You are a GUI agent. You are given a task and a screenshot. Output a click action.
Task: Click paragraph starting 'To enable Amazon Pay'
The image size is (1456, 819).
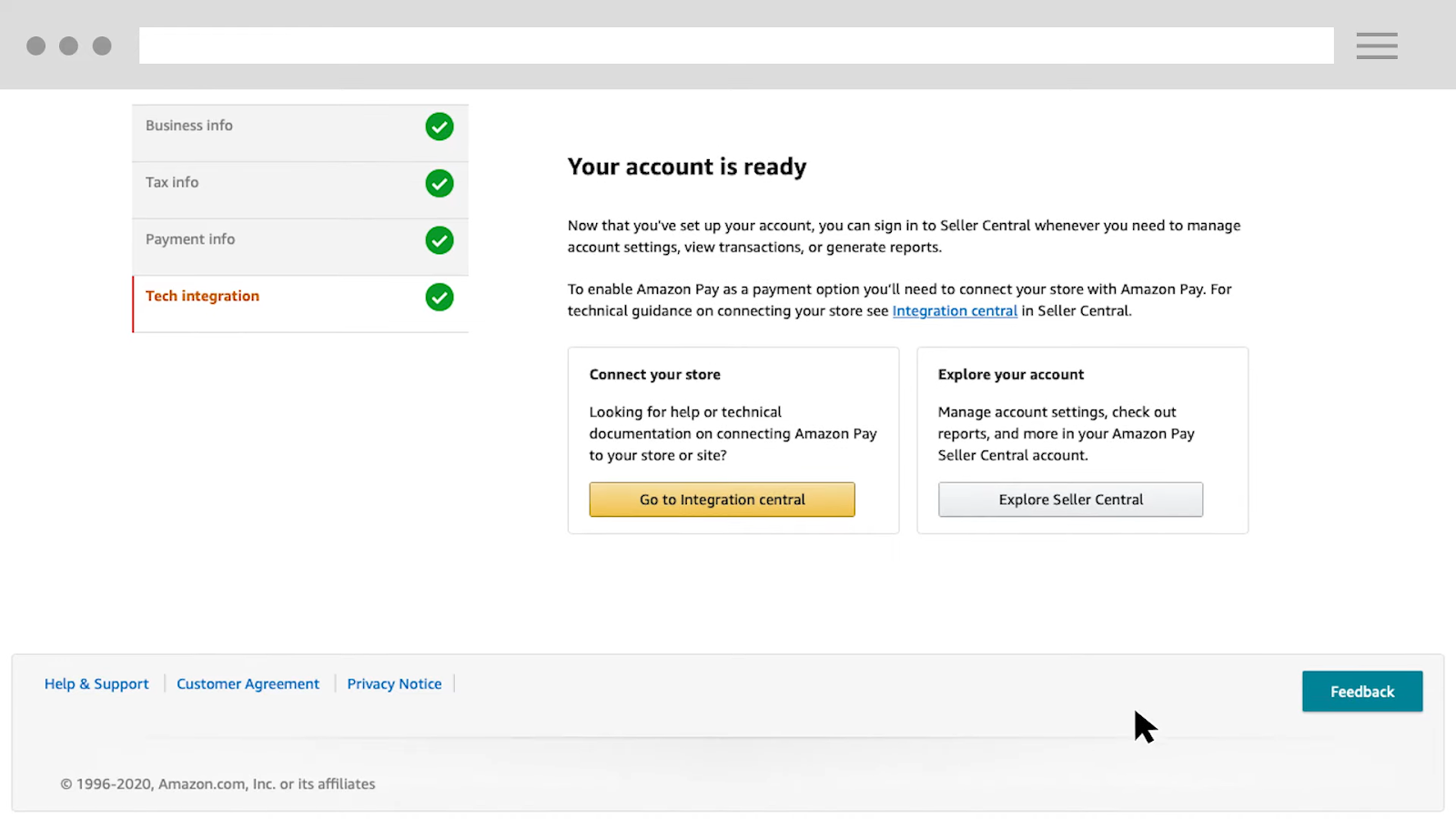point(899,300)
